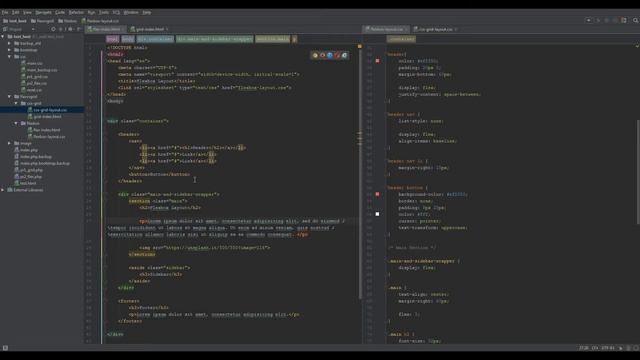Expand the image folder
This screenshot has height=360, width=640.
click(x=9, y=143)
